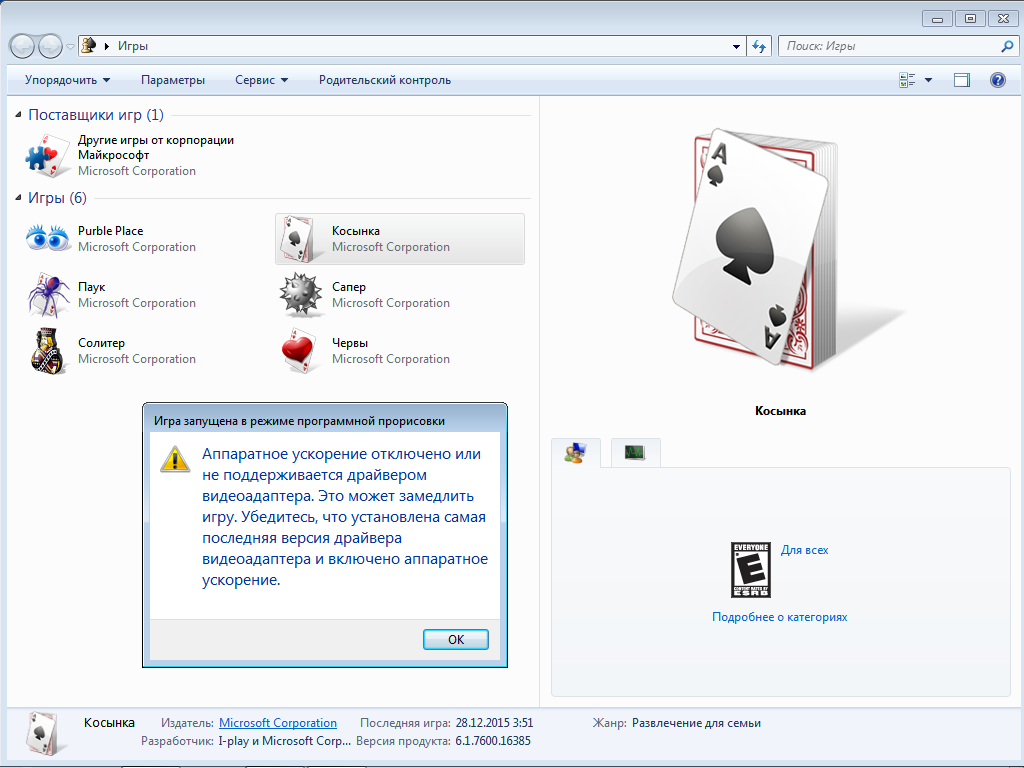Click the Purble Place name label
The width and height of the screenshot is (1024, 768).
(x=110, y=231)
